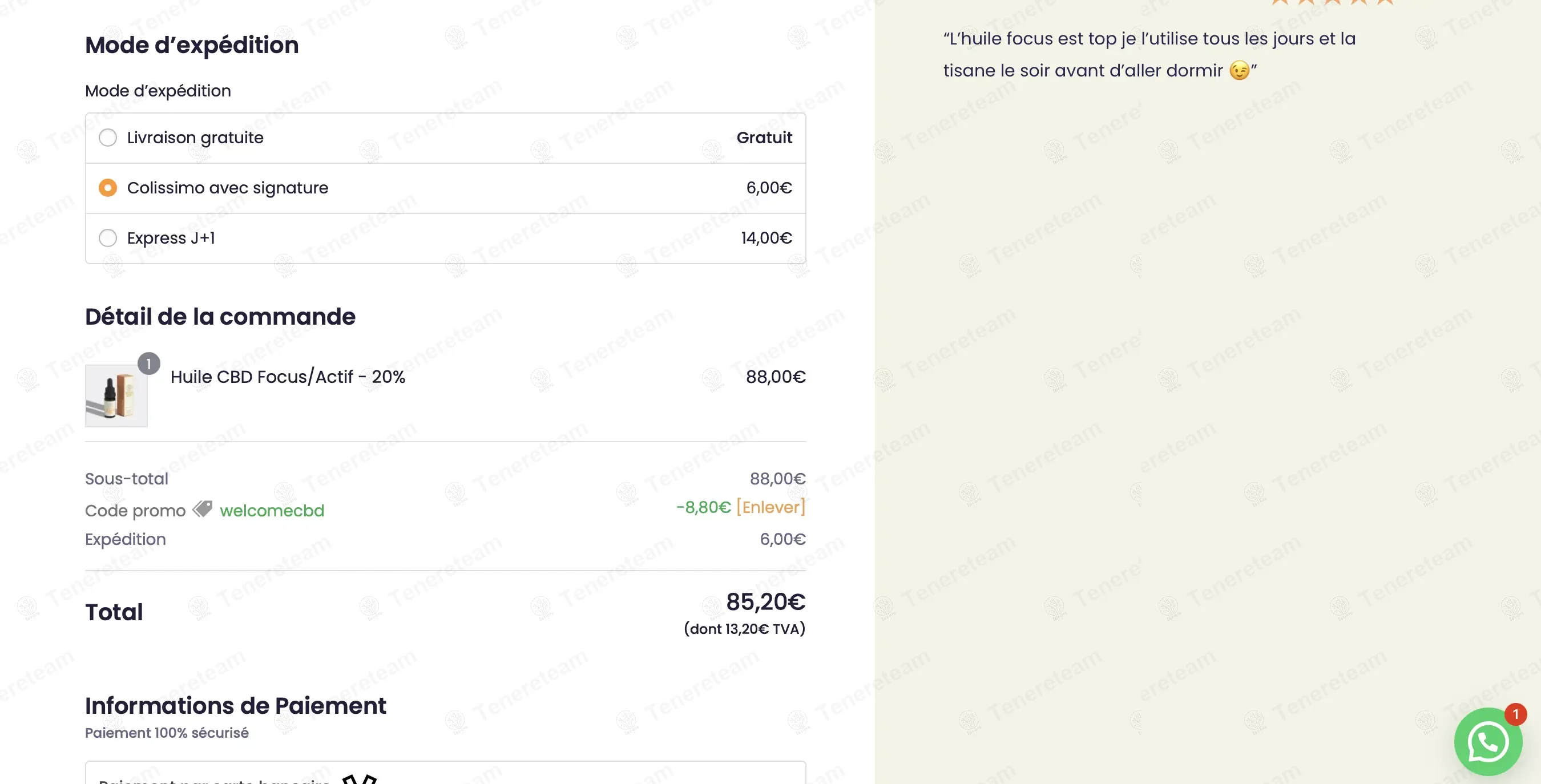Click the quantity badge on the product image
The image size is (1541, 784).
point(148,363)
